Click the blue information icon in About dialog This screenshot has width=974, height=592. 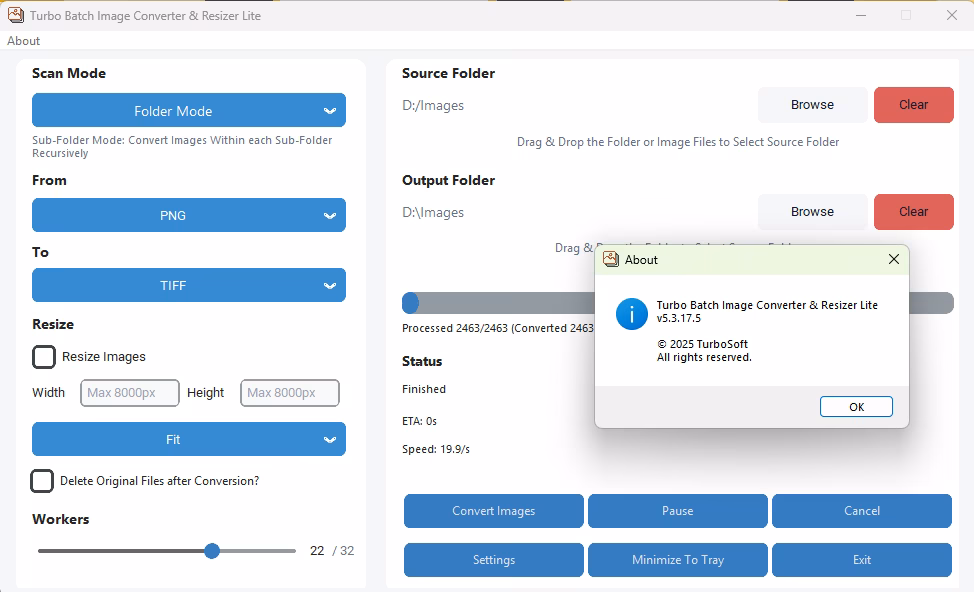click(631, 314)
